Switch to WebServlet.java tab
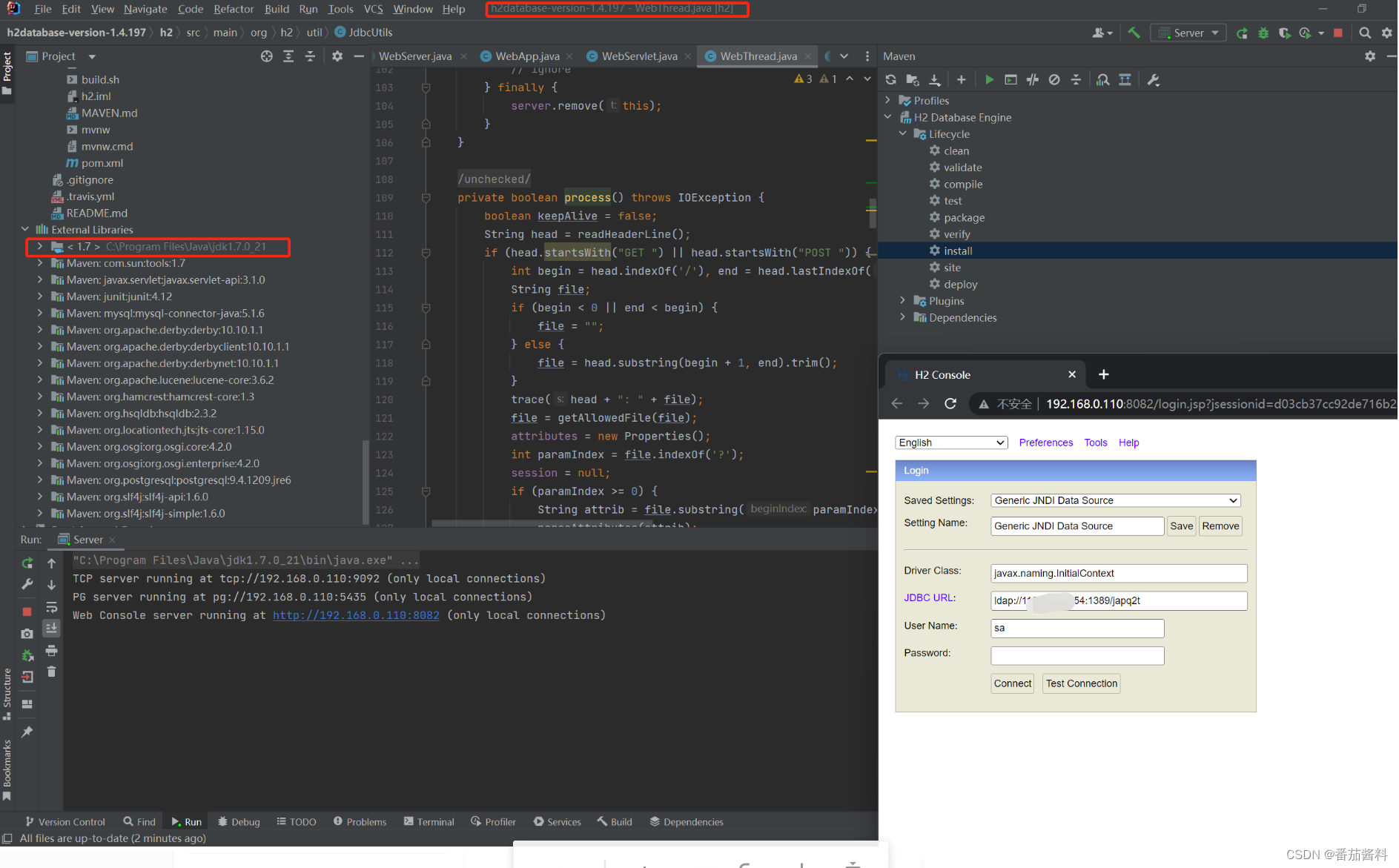1399x868 pixels. coord(639,56)
